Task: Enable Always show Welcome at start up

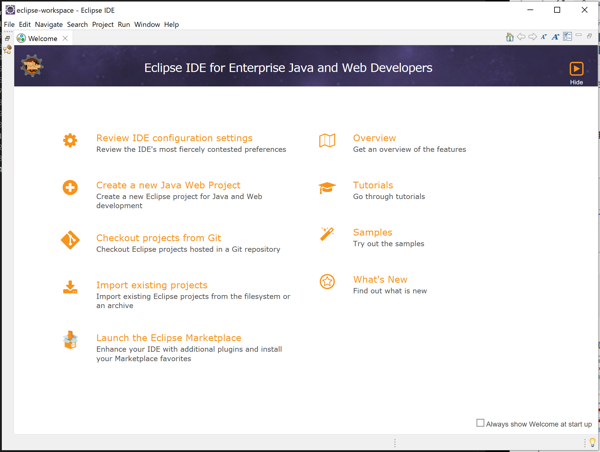Action: point(480,423)
